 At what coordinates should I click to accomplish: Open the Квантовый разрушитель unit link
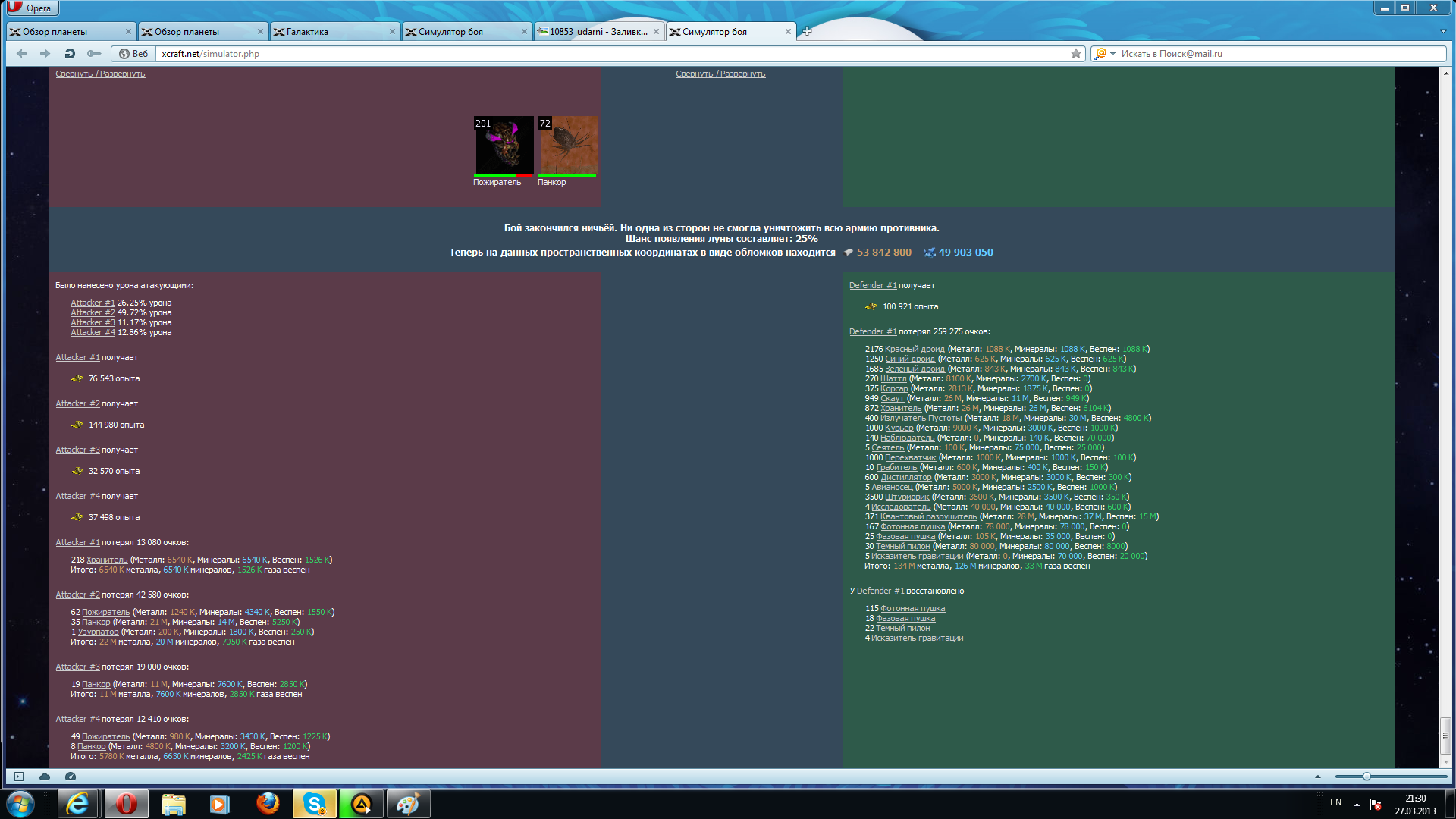click(928, 516)
